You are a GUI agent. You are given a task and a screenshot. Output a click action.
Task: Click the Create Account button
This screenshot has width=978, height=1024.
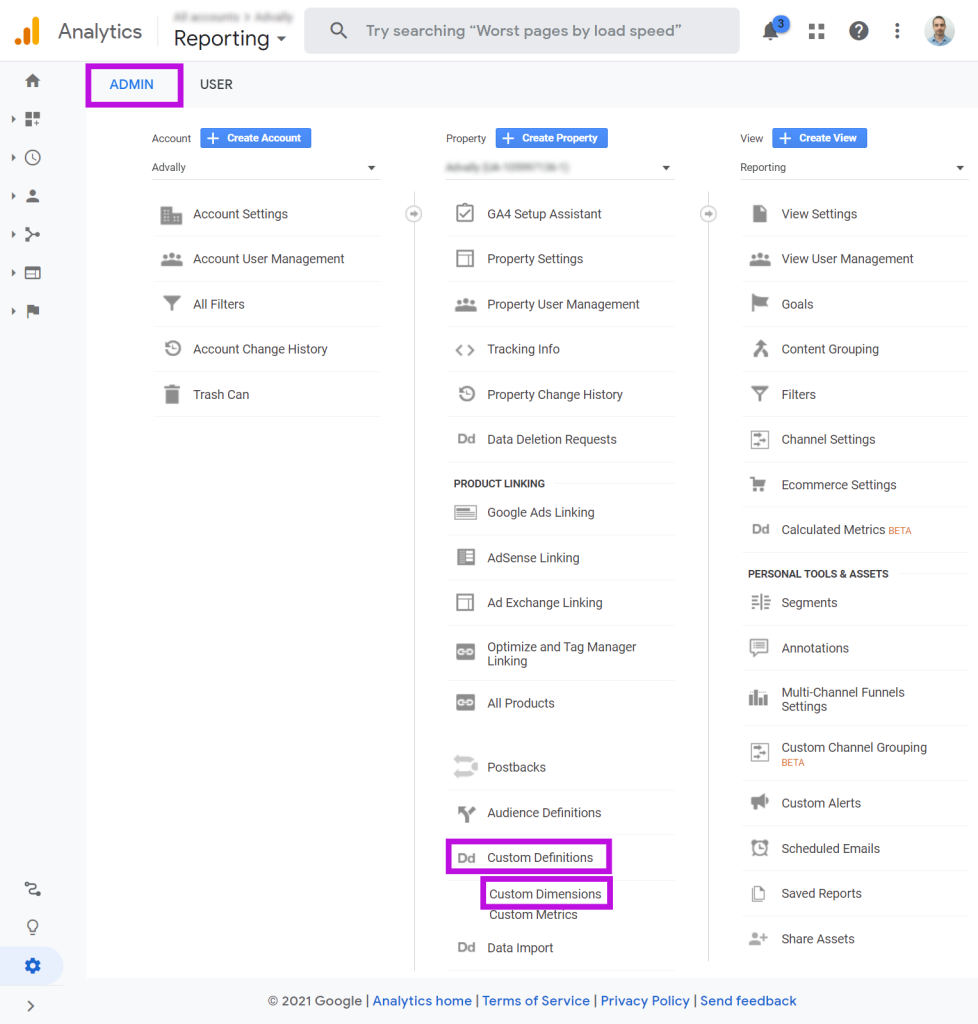[255, 138]
